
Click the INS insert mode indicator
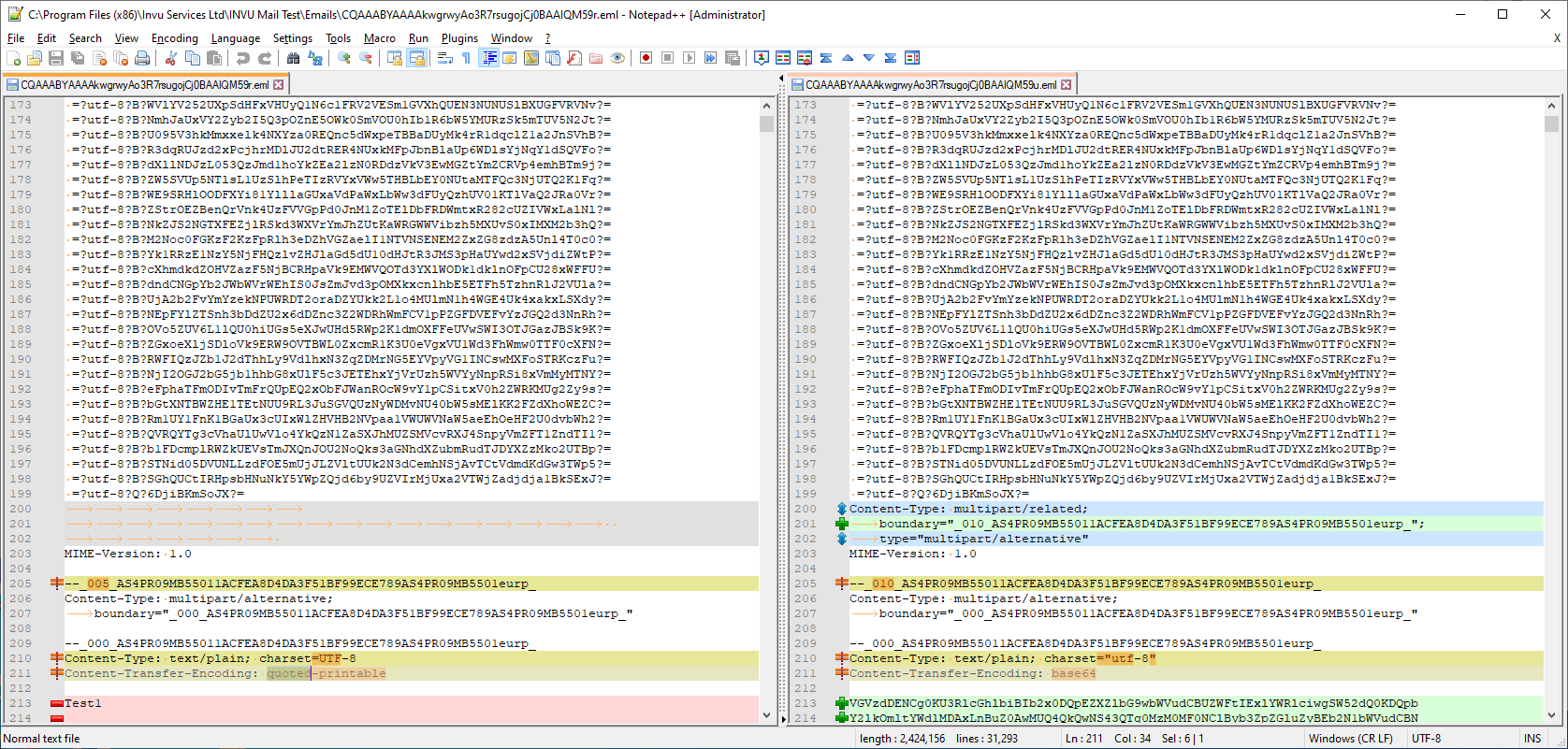click(1532, 739)
